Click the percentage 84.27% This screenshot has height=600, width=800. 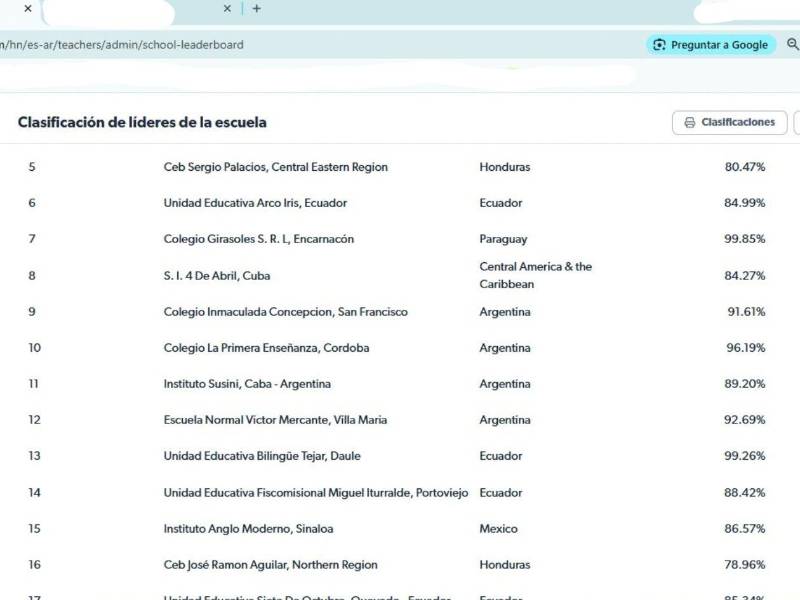(x=745, y=276)
